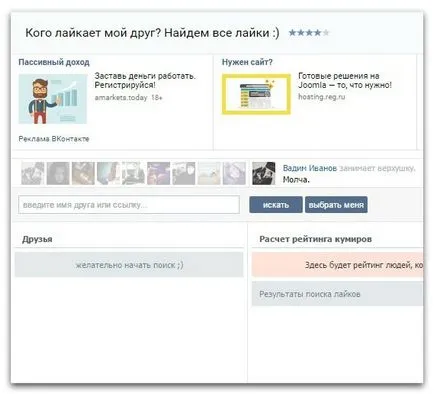The width and height of the screenshot is (434, 394).
Task: Click 'Здесь будет рейтинг людей' notice
Action: 337,265
